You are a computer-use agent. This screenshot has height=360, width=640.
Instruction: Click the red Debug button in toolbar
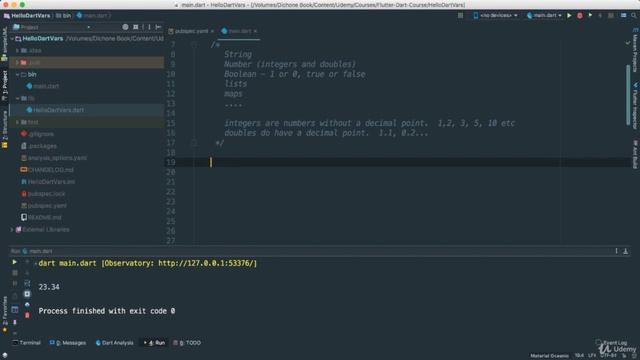point(580,16)
